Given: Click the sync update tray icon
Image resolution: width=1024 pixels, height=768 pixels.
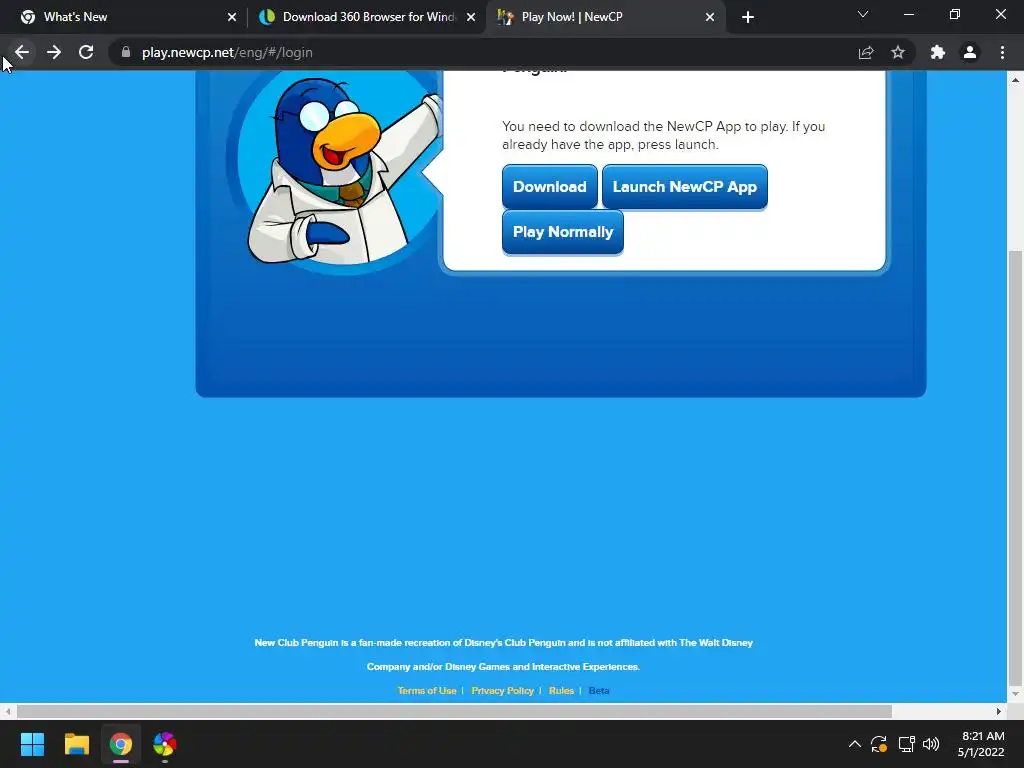Looking at the screenshot, I should coord(879,744).
